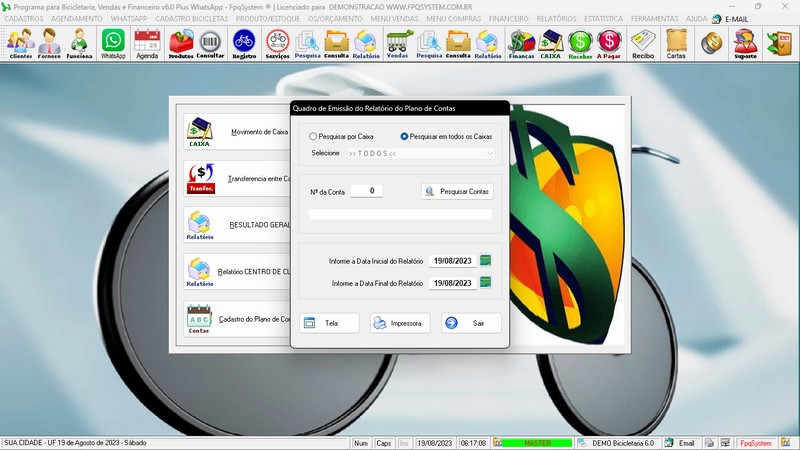Open the Suporte toolbar icon
Image resolution: width=800 pixels, height=450 pixels.
click(744, 44)
